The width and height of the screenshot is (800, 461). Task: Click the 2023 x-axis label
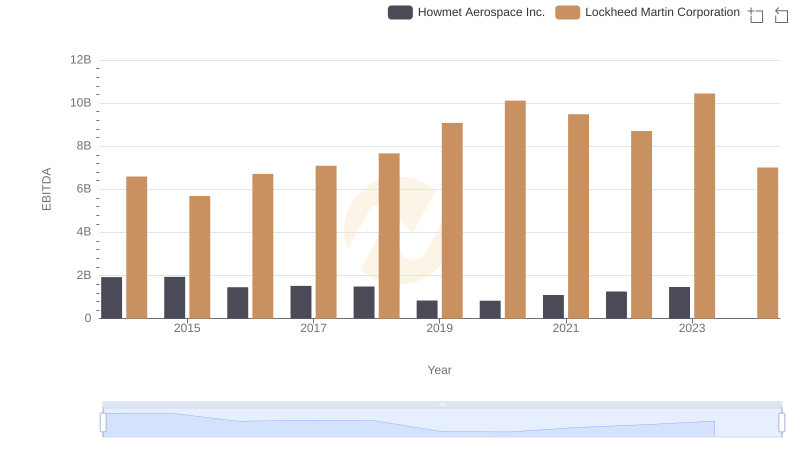pyautogui.click(x=692, y=328)
